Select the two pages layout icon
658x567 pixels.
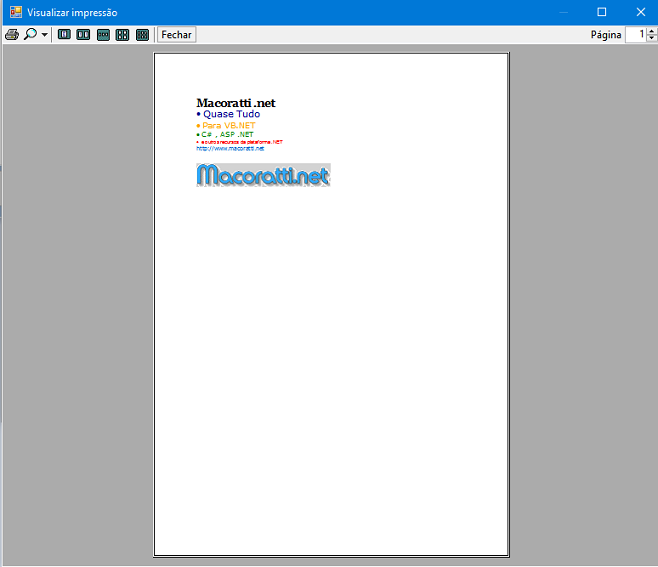click(x=83, y=34)
